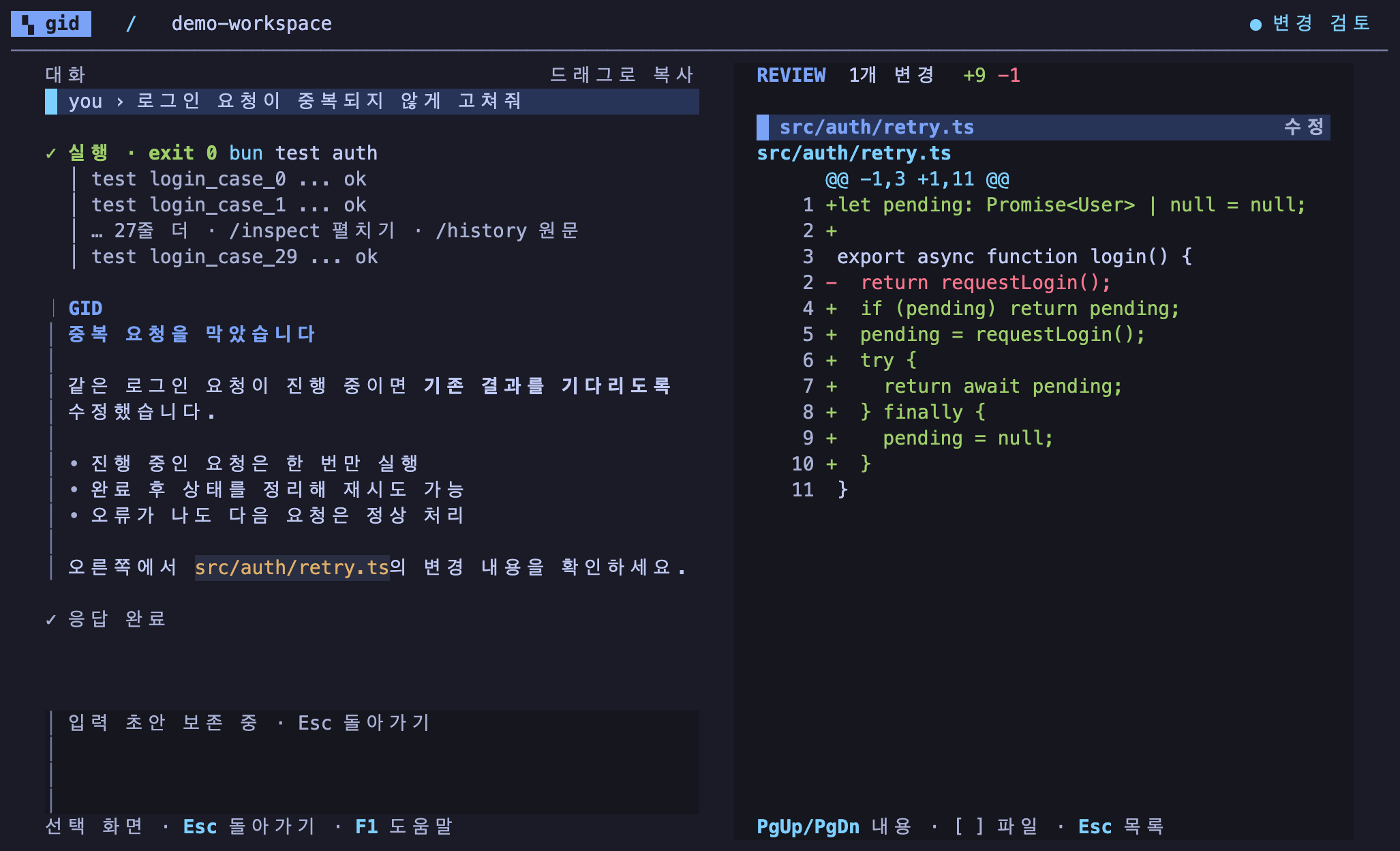1400x851 pixels.
Task: Select the heading 중복 요청을 막았습니다
Action: pos(192,334)
